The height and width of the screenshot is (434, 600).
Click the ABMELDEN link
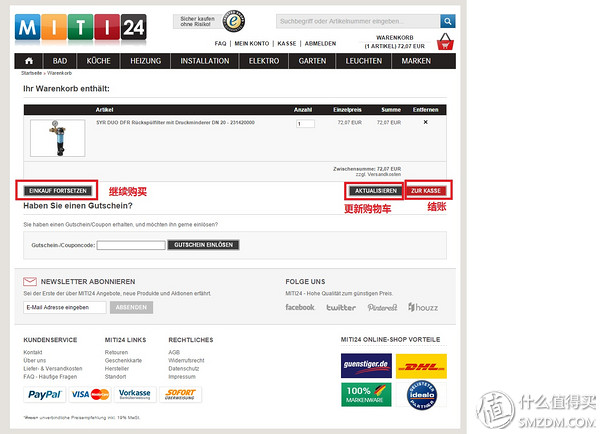click(x=320, y=44)
